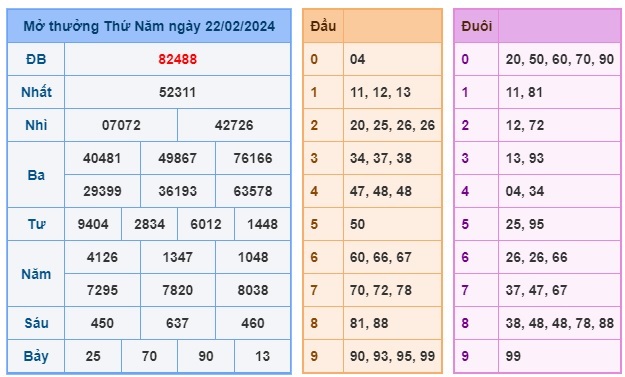Click the Năm prize number 8038

coord(253,291)
